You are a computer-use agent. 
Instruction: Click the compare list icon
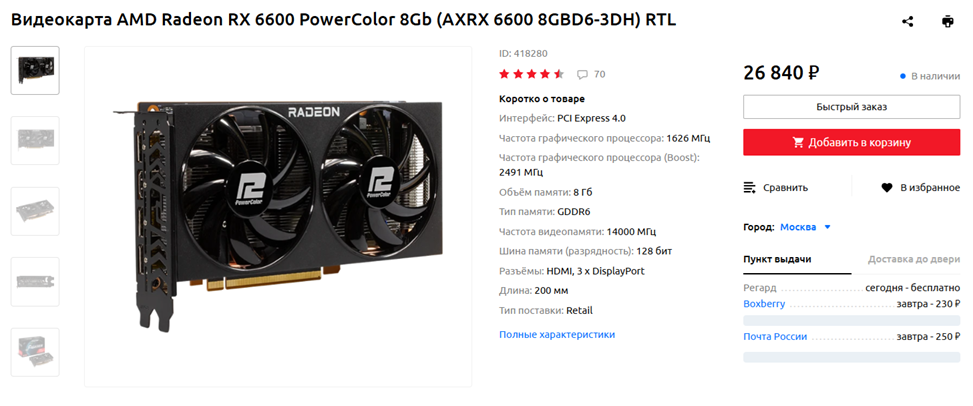[750, 187]
